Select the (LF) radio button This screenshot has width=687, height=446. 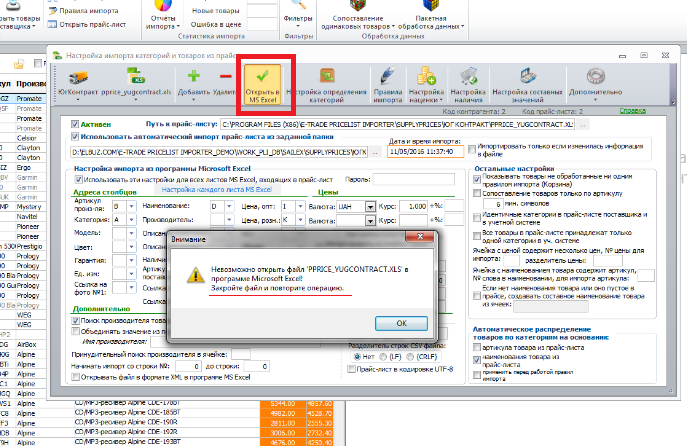(383, 357)
